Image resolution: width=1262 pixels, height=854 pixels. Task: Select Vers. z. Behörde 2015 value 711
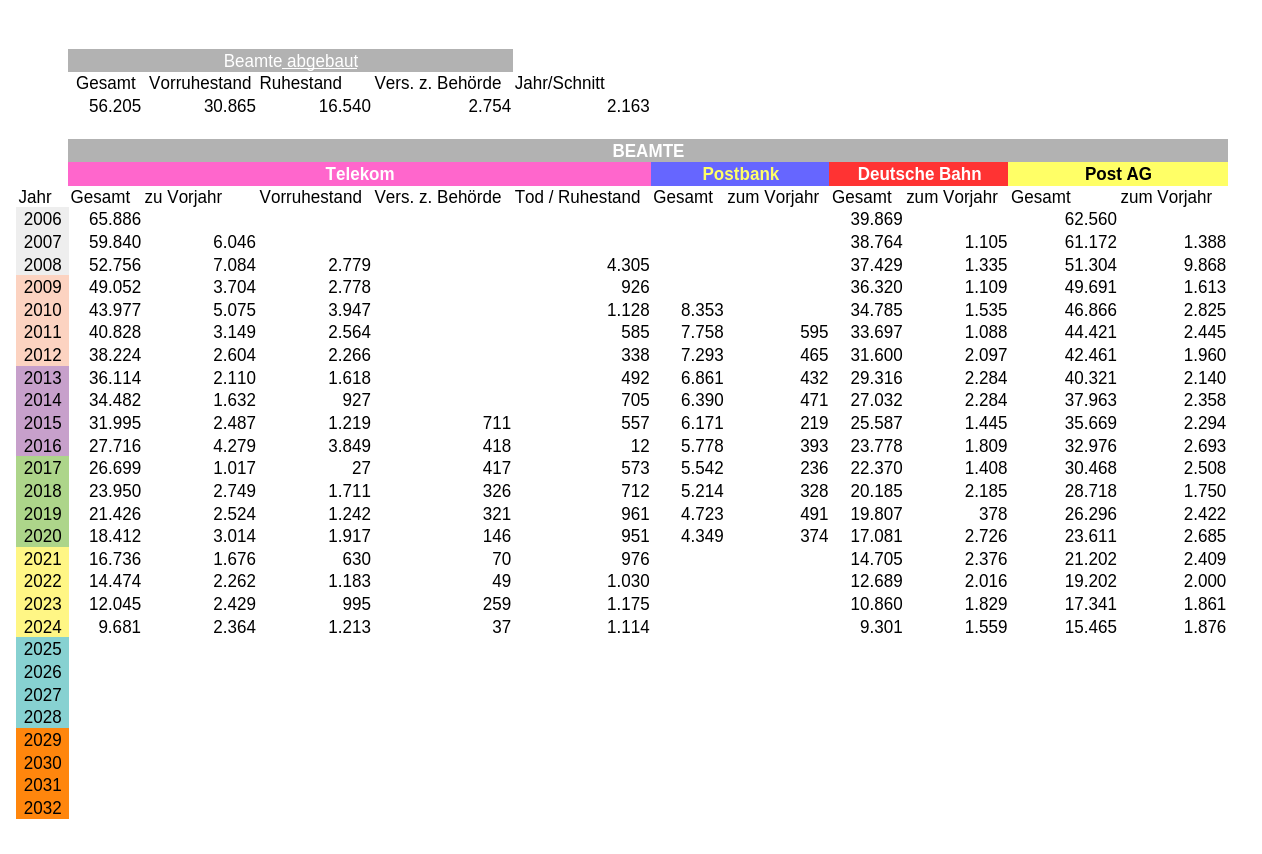(x=496, y=423)
